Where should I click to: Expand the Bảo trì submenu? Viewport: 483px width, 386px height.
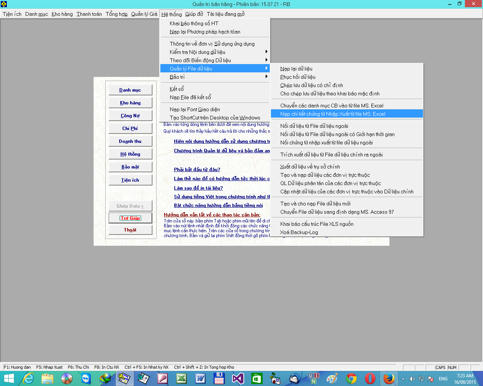point(215,77)
